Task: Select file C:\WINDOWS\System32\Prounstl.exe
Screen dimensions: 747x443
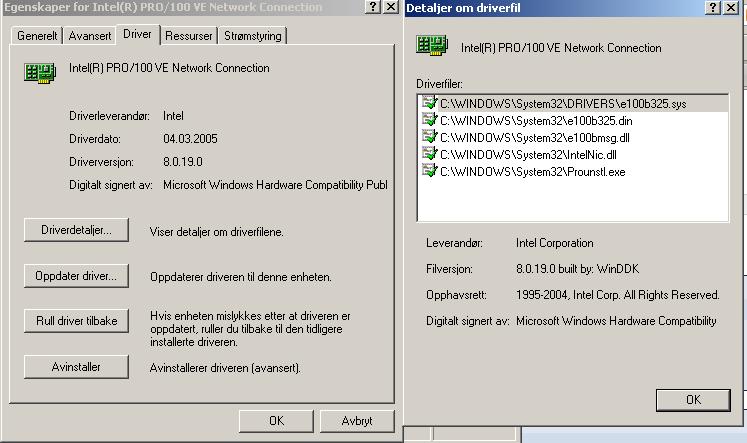Action: pos(532,172)
